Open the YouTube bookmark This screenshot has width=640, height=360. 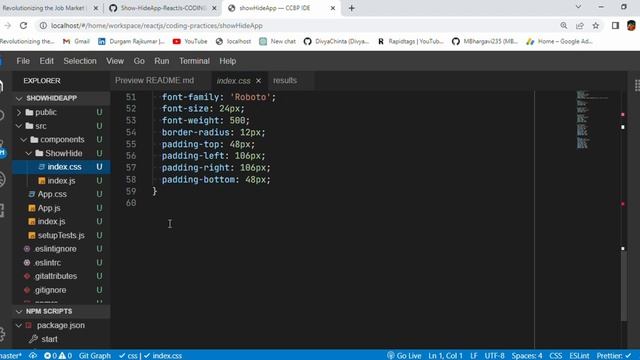190,41
